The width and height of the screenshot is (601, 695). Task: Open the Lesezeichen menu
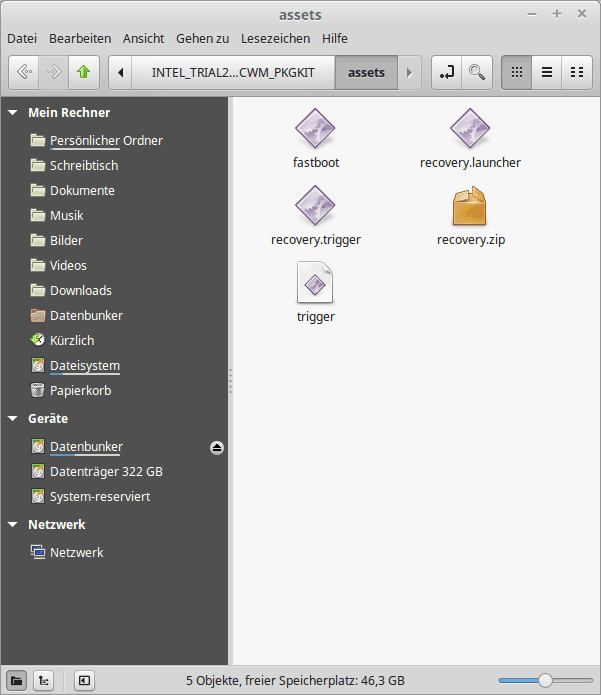276,39
